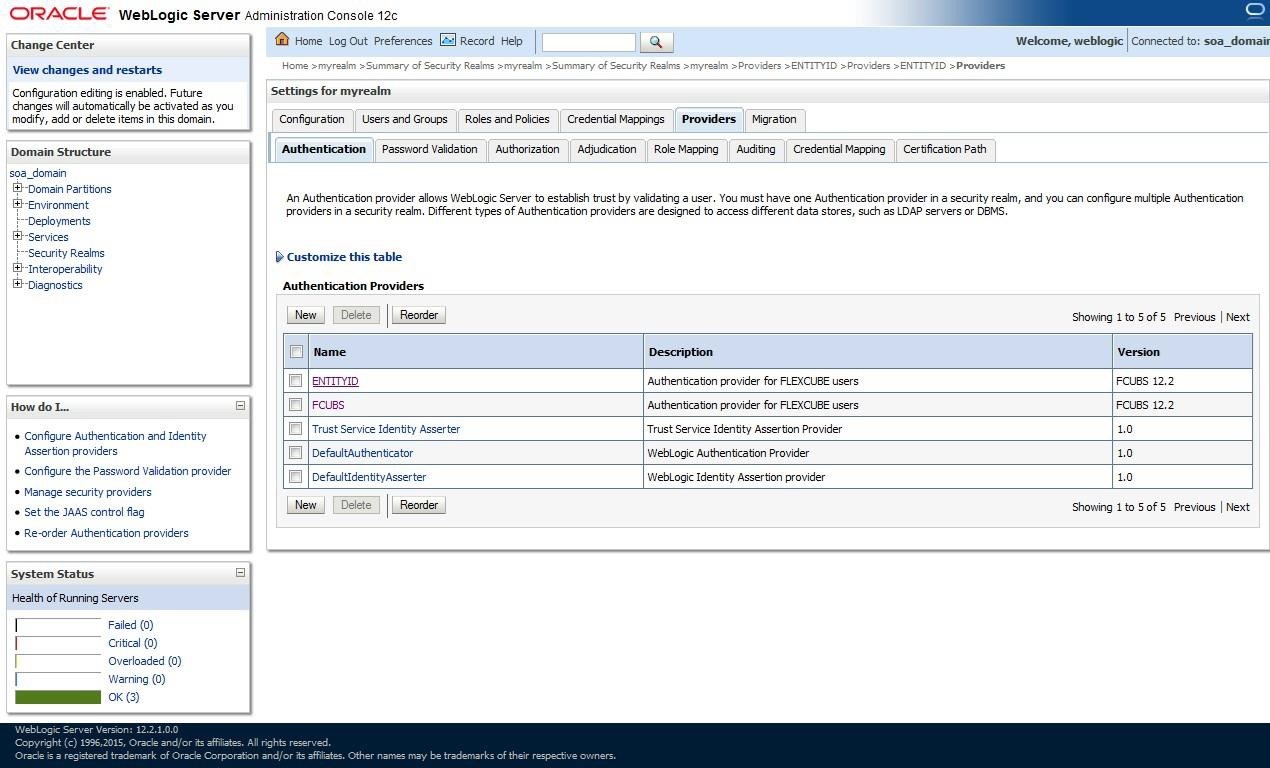Click inside the search input field
Image resolution: width=1270 pixels, height=768 pixels.
(588, 43)
